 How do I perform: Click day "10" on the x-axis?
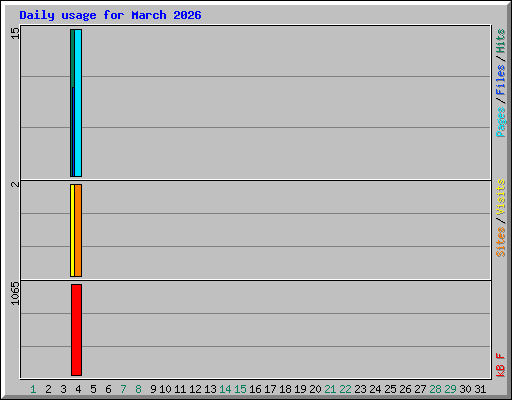click(x=165, y=389)
